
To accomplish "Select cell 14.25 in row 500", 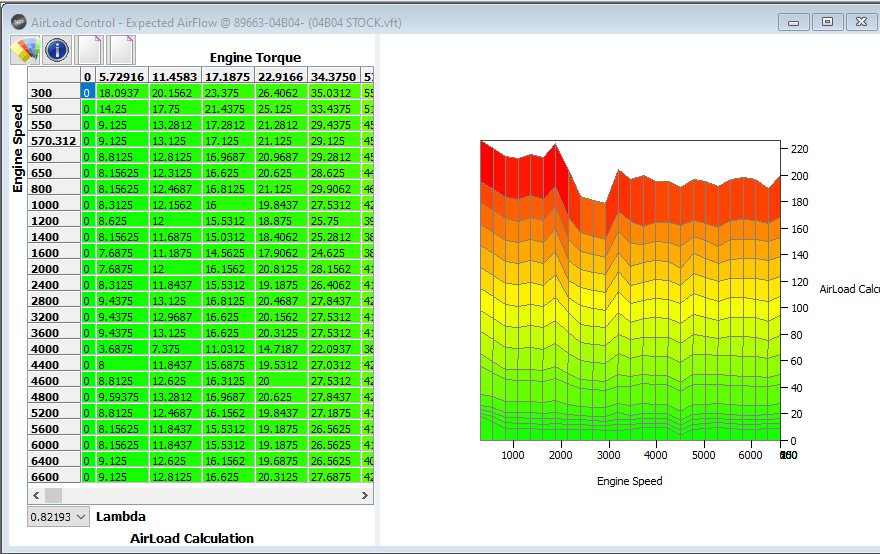I will (122, 109).
